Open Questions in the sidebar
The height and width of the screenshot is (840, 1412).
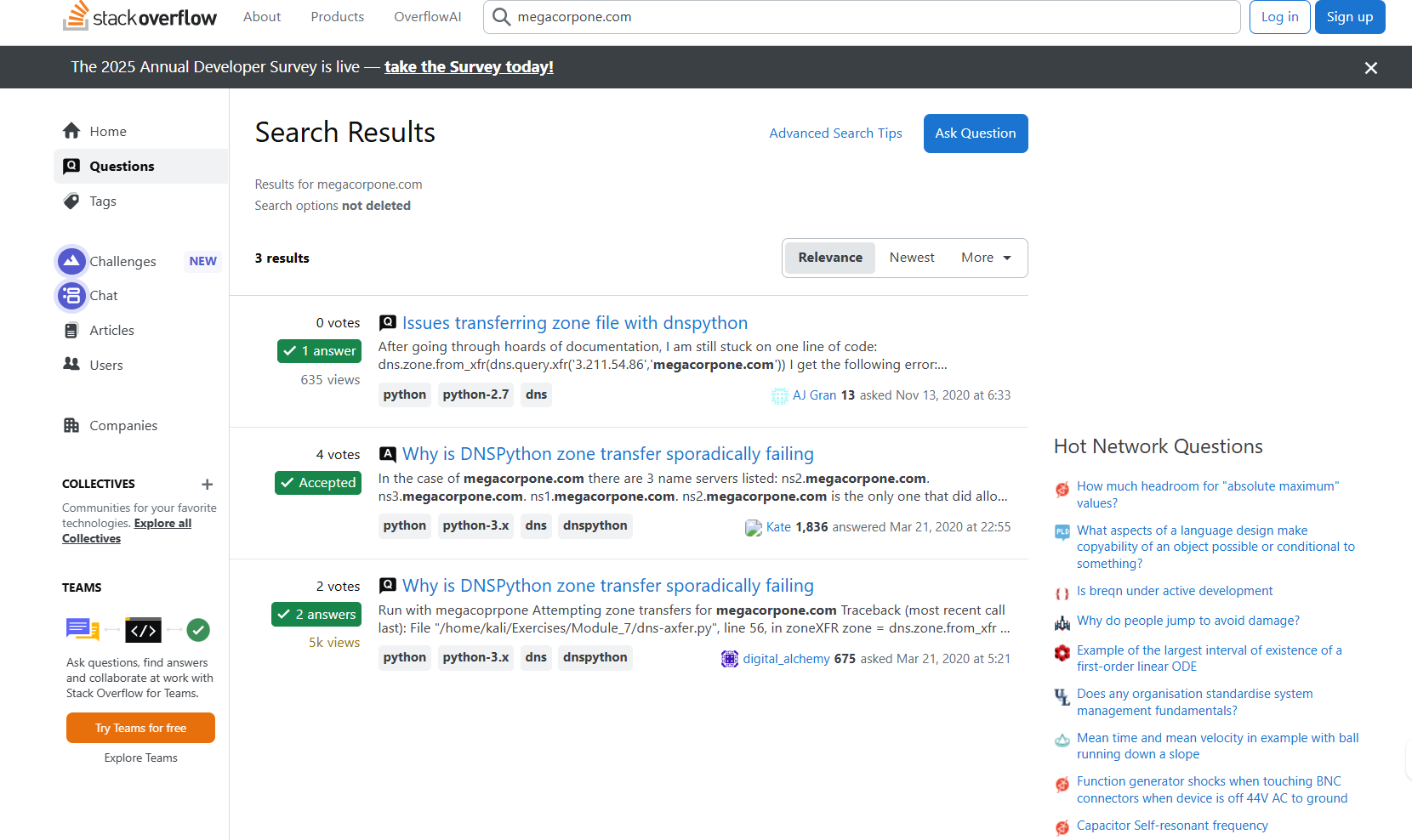141,166
